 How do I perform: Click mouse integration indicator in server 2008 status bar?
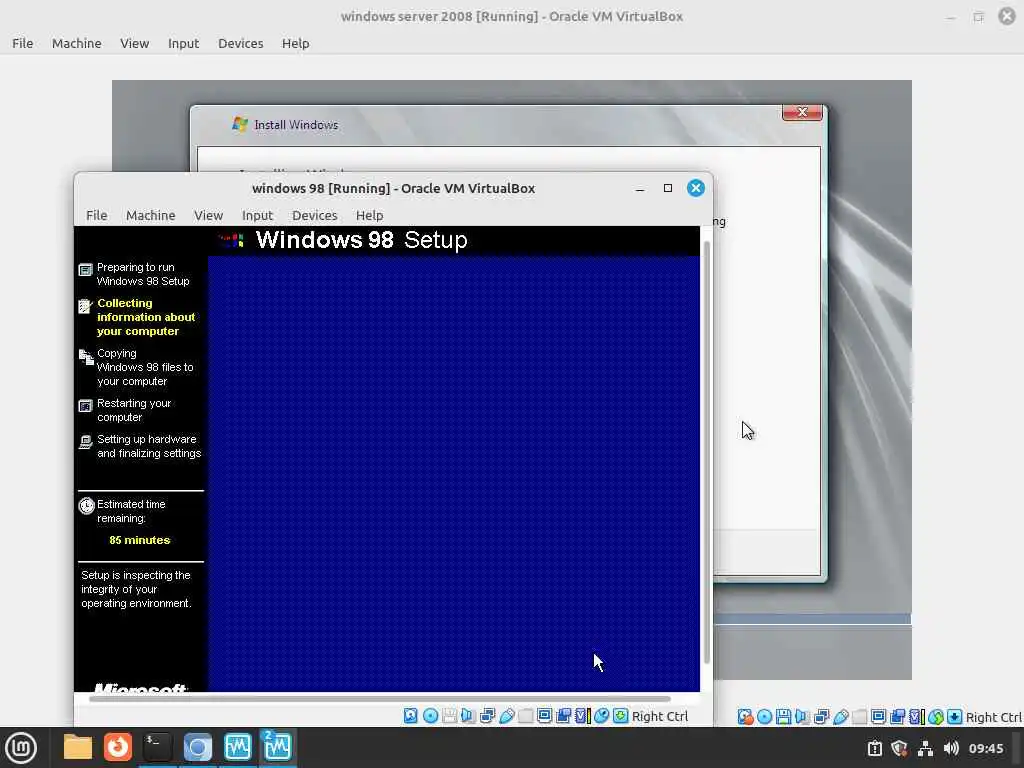936,717
